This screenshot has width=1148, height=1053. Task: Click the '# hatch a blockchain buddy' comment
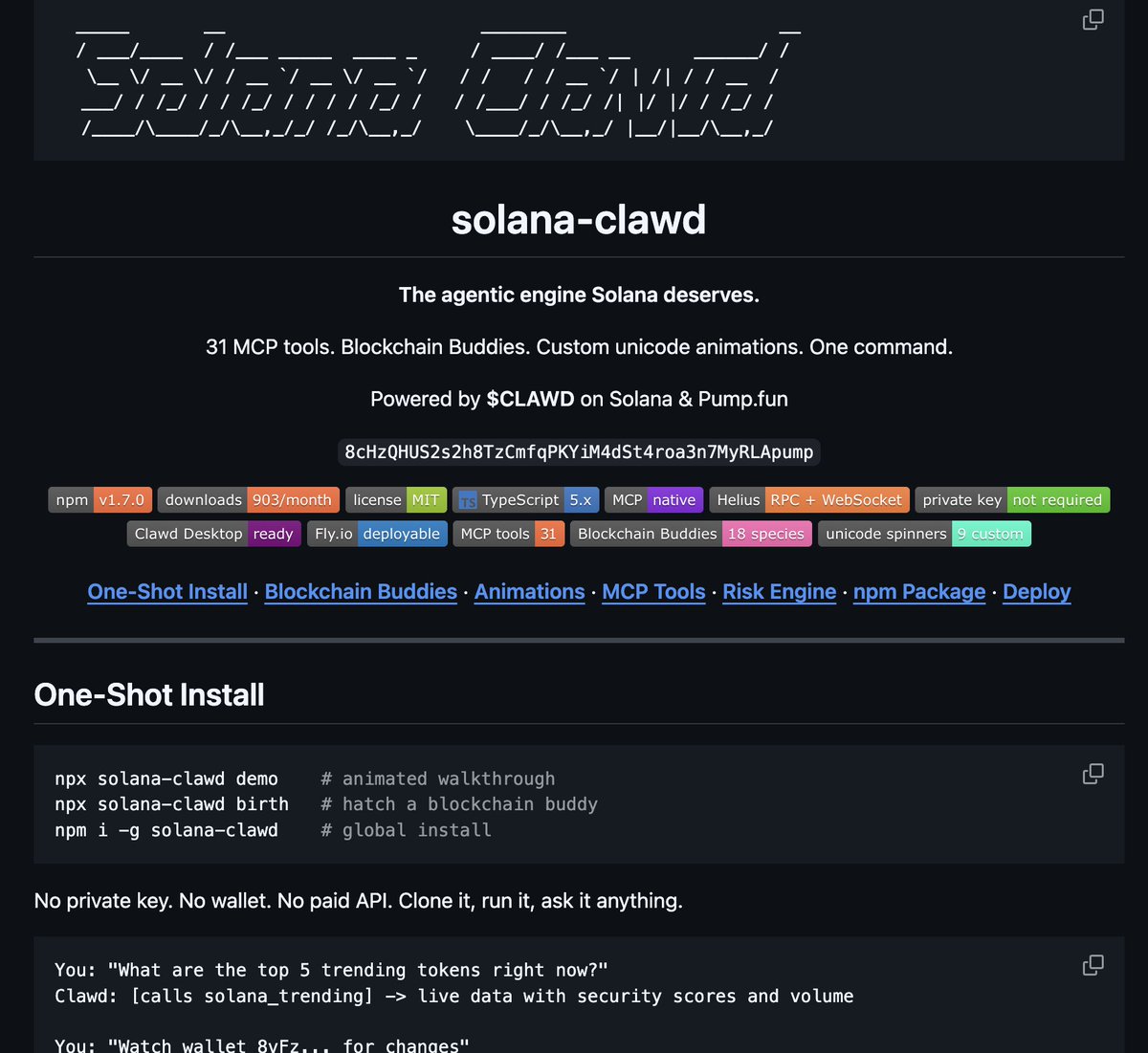pyautogui.click(x=459, y=804)
